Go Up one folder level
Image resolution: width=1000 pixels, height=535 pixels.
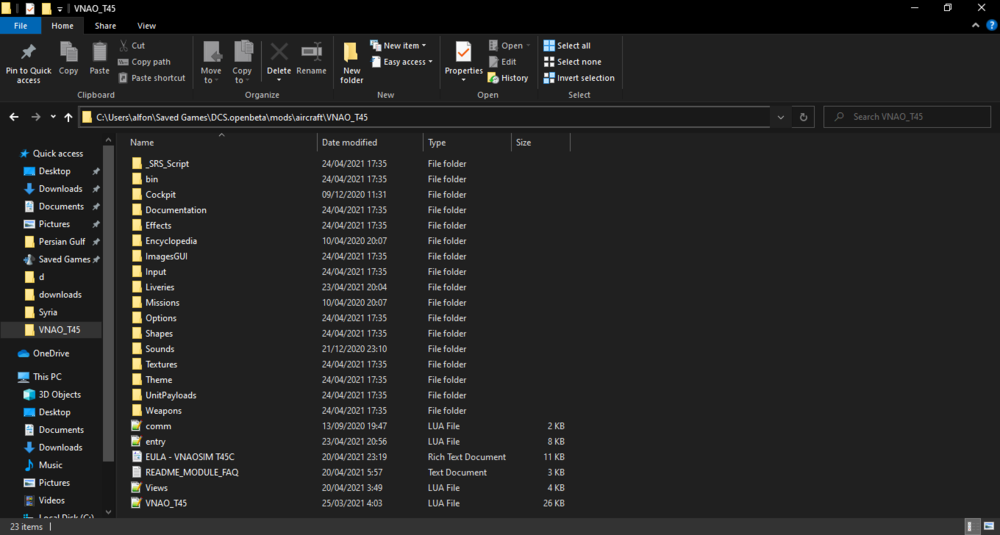(x=68, y=117)
